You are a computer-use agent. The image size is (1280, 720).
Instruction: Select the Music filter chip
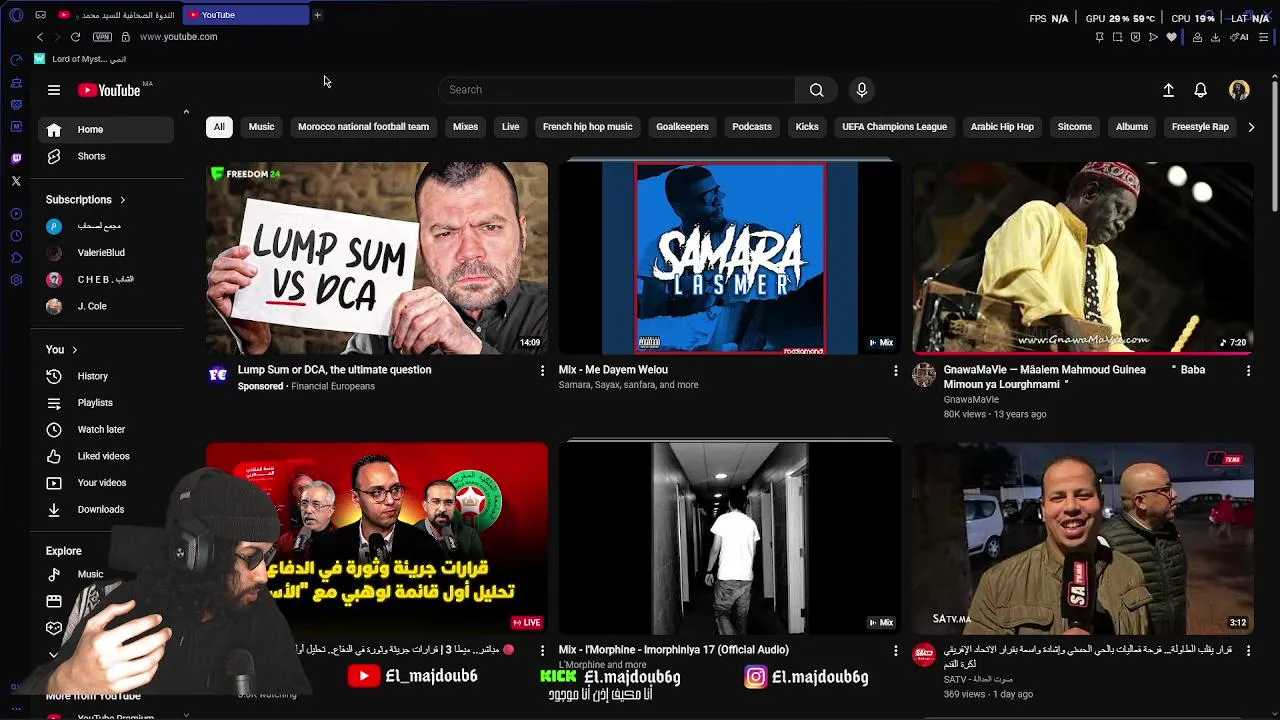pyautogui.click(x=261, y=127)
